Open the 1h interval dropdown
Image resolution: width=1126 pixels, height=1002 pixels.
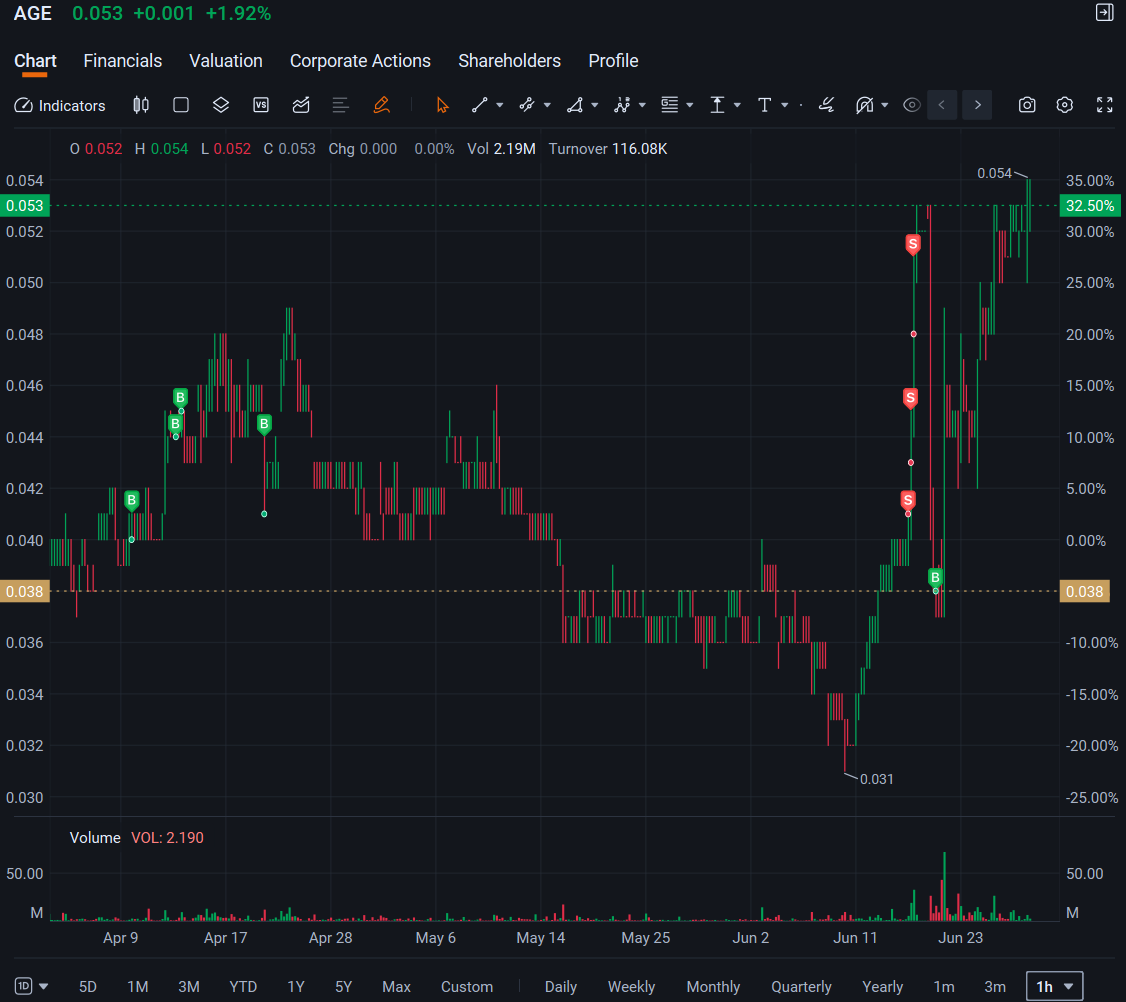(x=1054, y=986)
